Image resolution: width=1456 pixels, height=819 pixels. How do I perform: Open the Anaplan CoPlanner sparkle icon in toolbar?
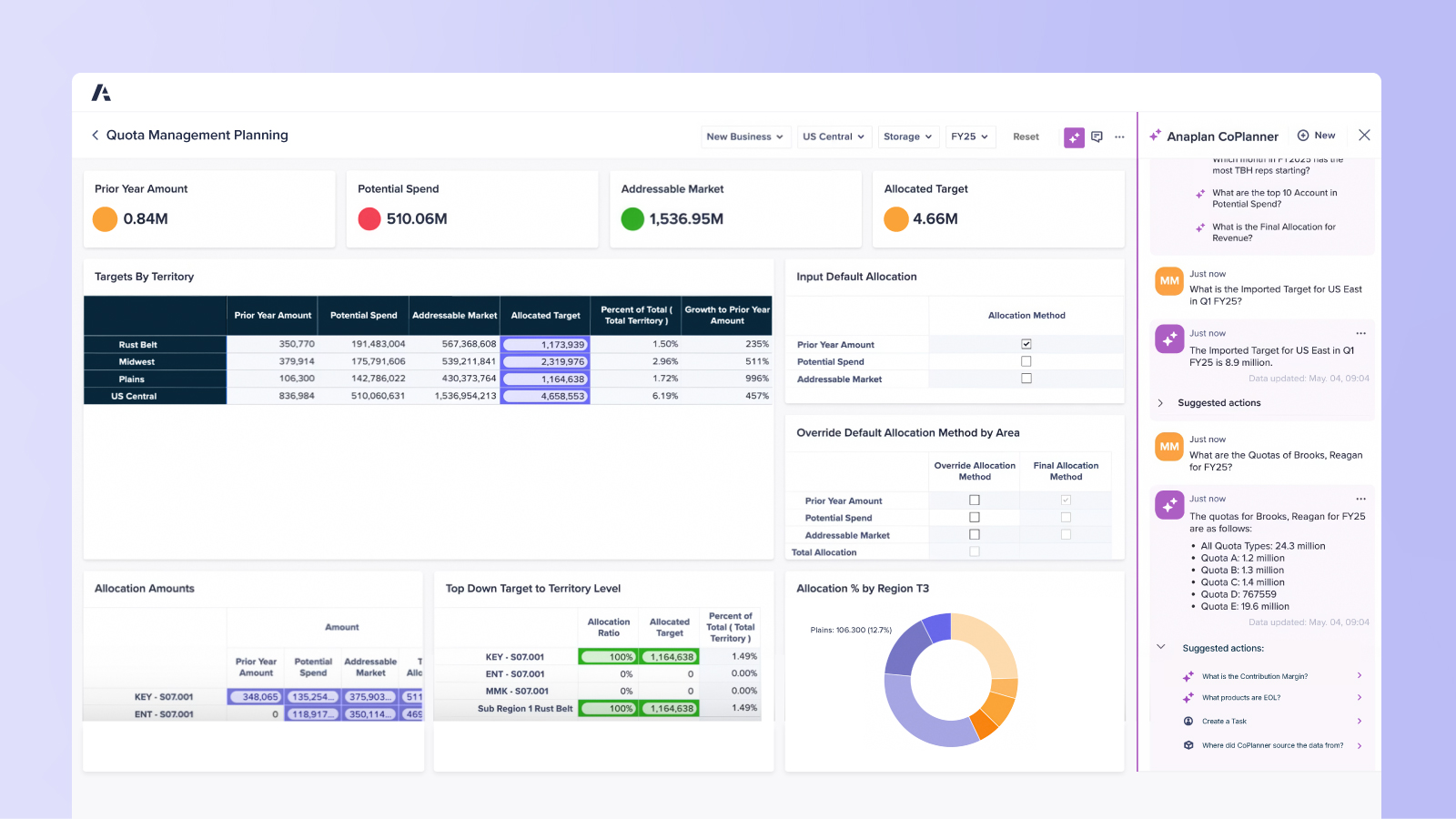pyautogui.click(x=1074, y=136)
